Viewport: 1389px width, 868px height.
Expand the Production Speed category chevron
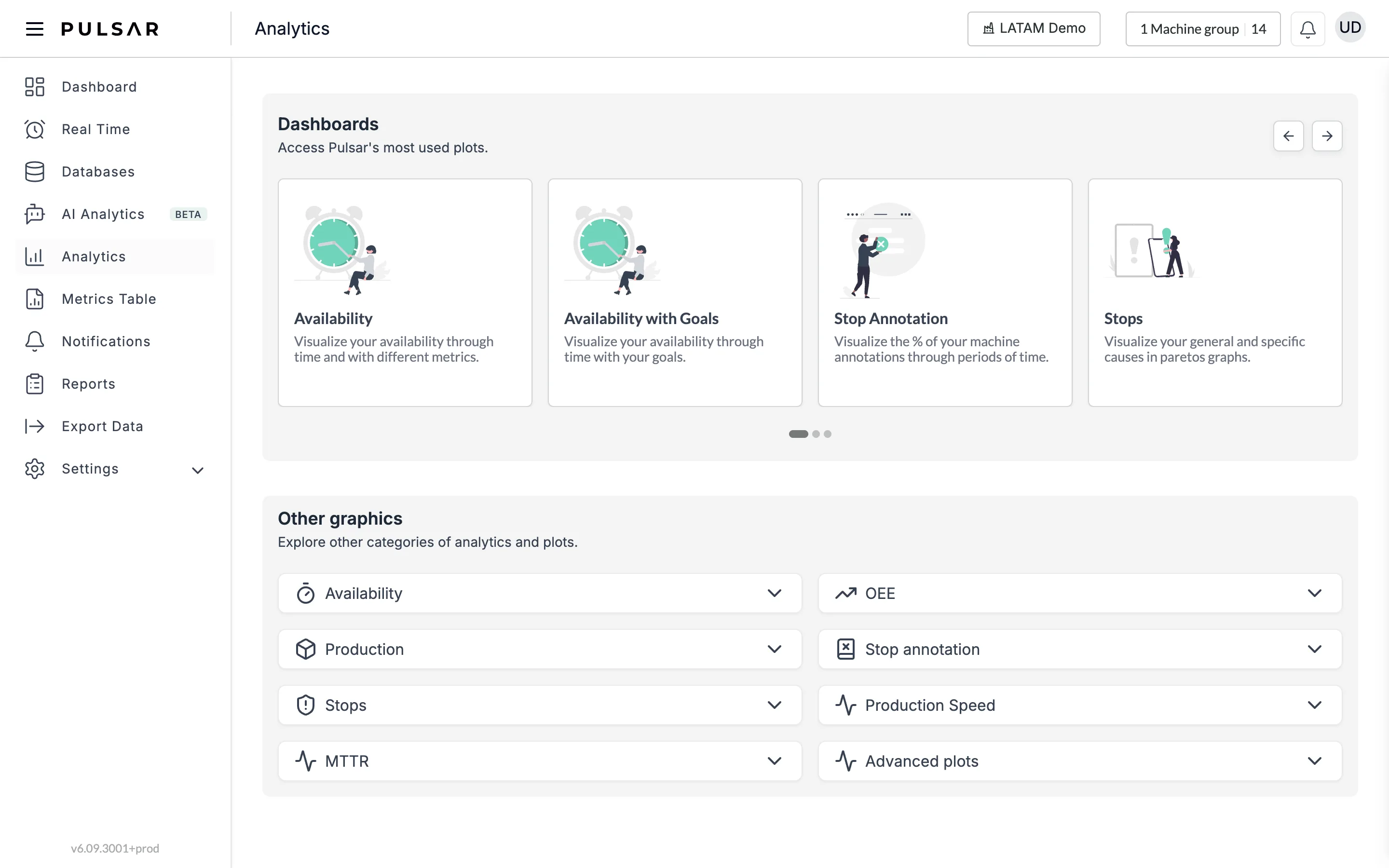pos(1314,705)
